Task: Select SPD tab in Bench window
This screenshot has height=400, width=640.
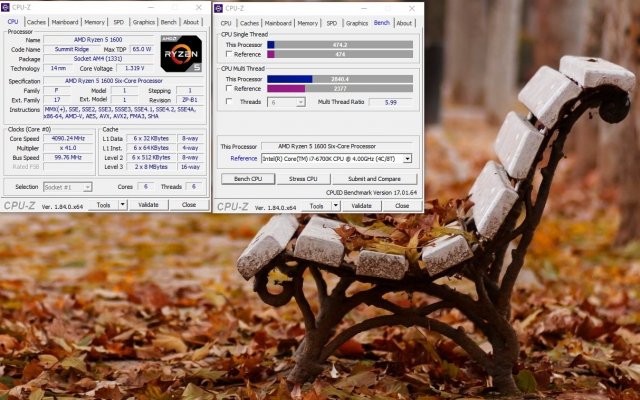Action: pyautogui.click(x=332, y=23)
